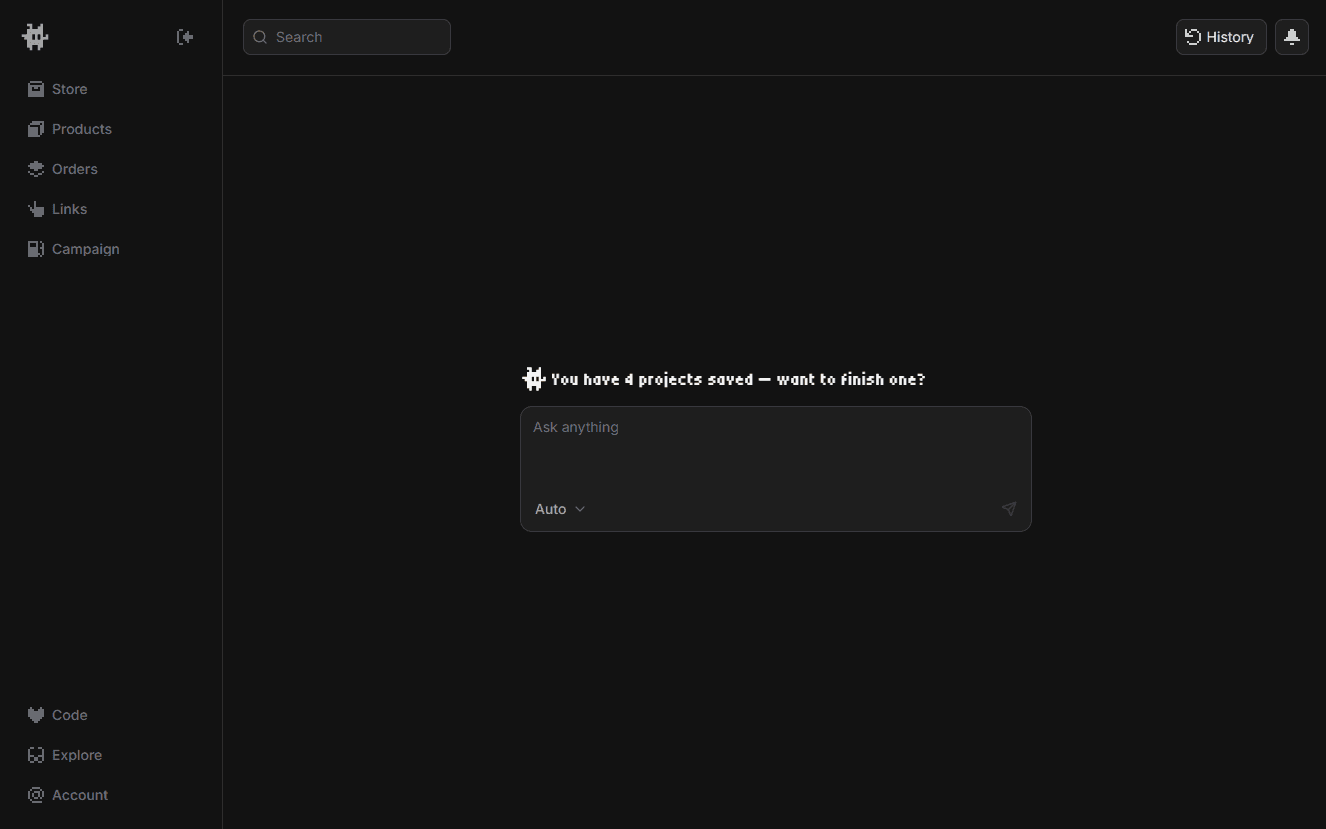Expand the chevron next to Auto
Viewport: 1326px width, 829px height.
(580, 509)
